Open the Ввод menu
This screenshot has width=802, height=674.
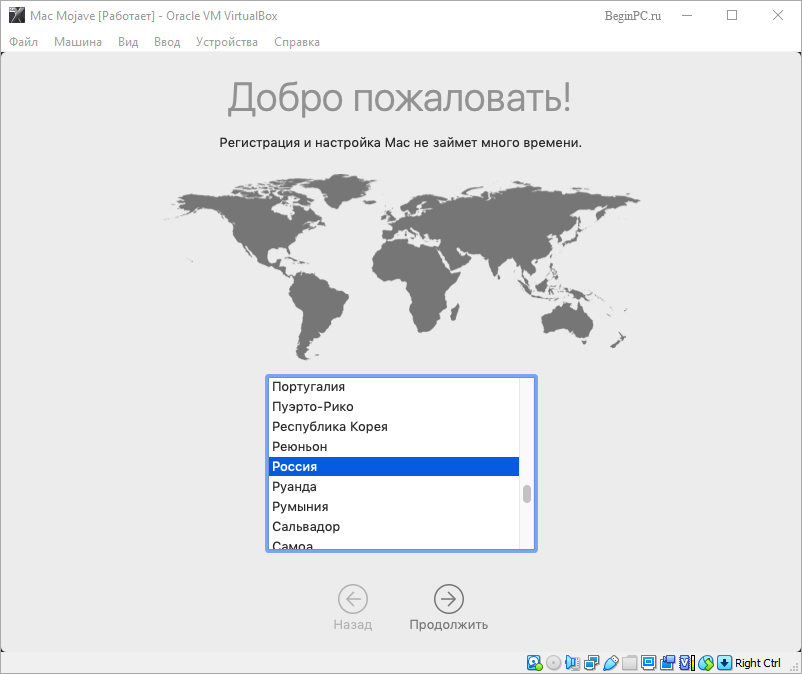167,42
